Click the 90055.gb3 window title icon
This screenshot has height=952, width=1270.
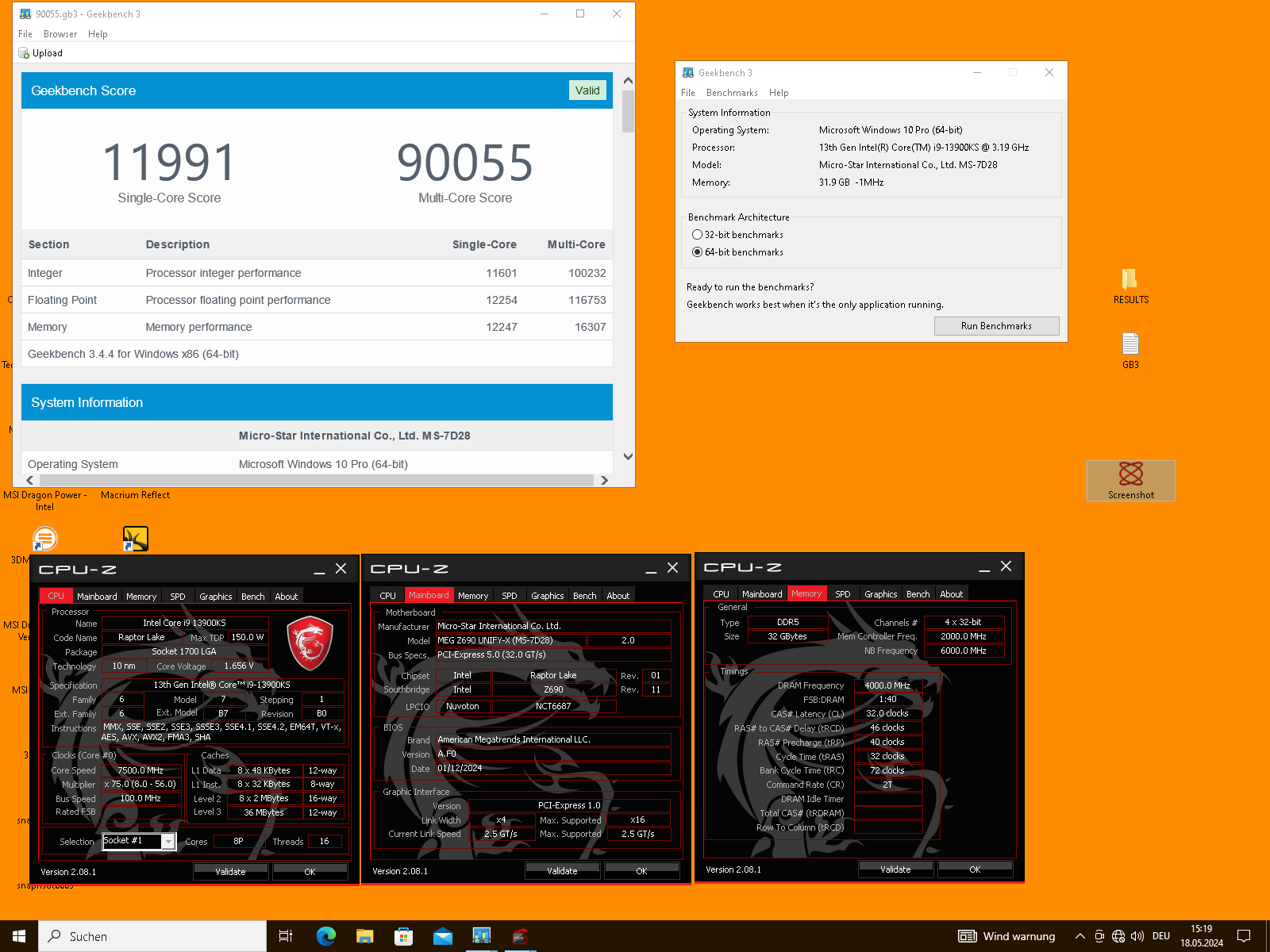tap(25, 13)
